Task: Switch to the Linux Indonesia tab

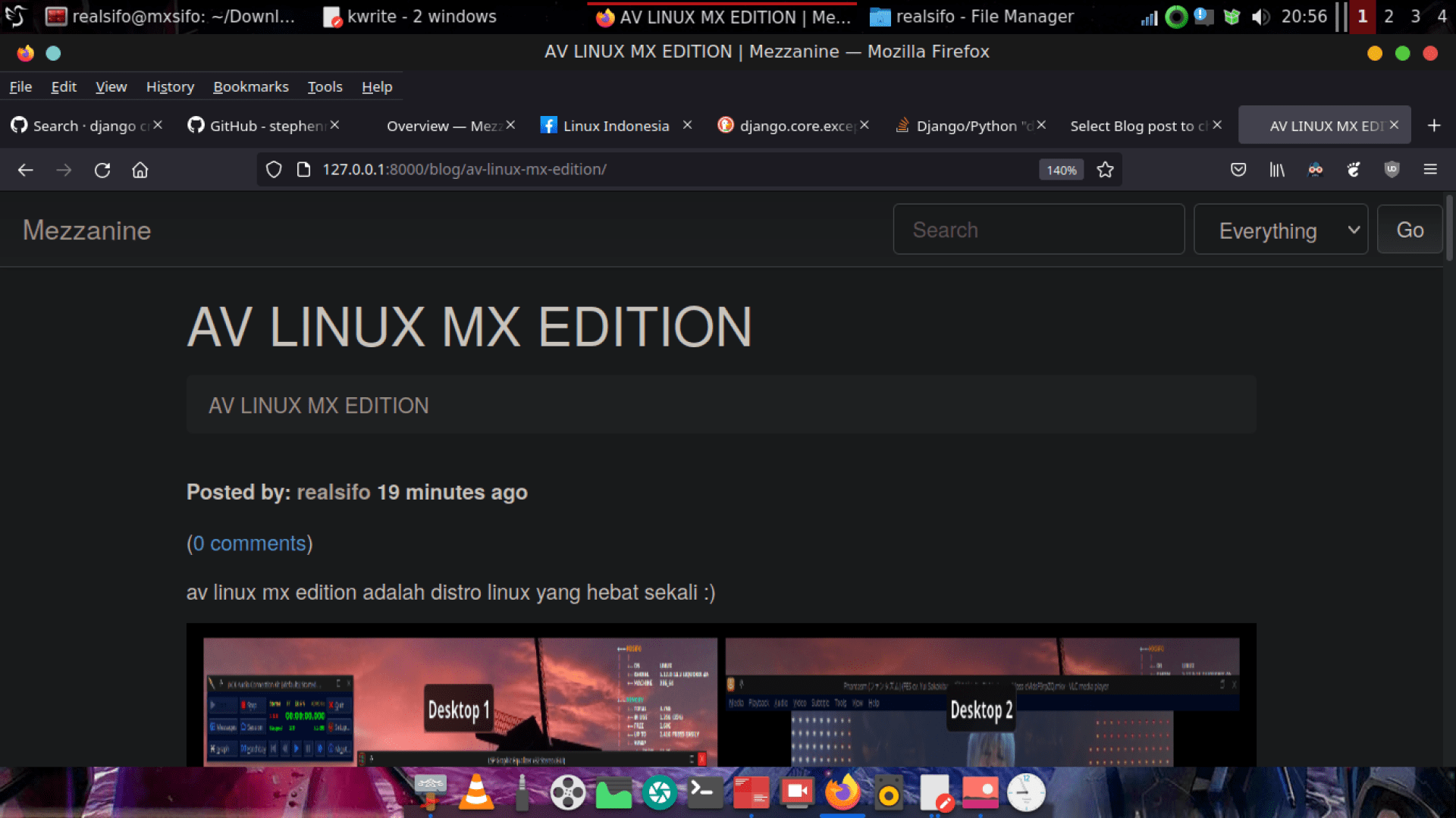Action: pyautogui.click(x=615, y=126)
